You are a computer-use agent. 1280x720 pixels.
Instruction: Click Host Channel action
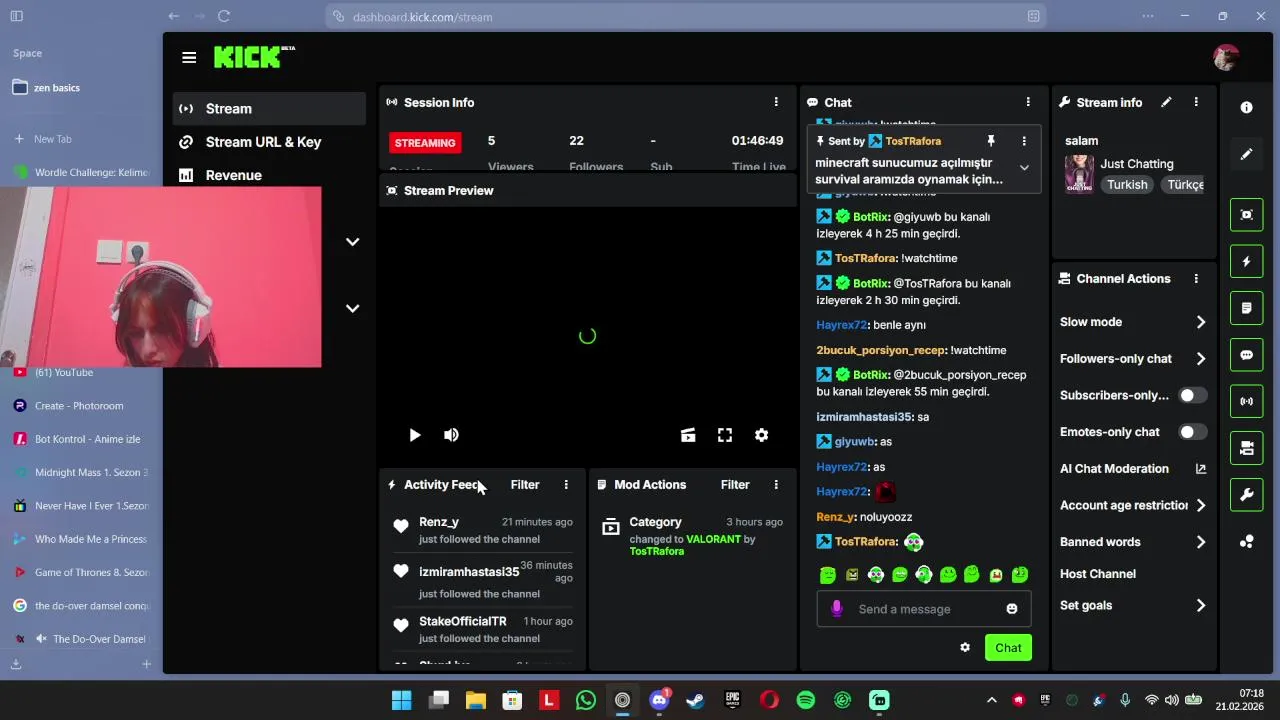point(1098,574)
